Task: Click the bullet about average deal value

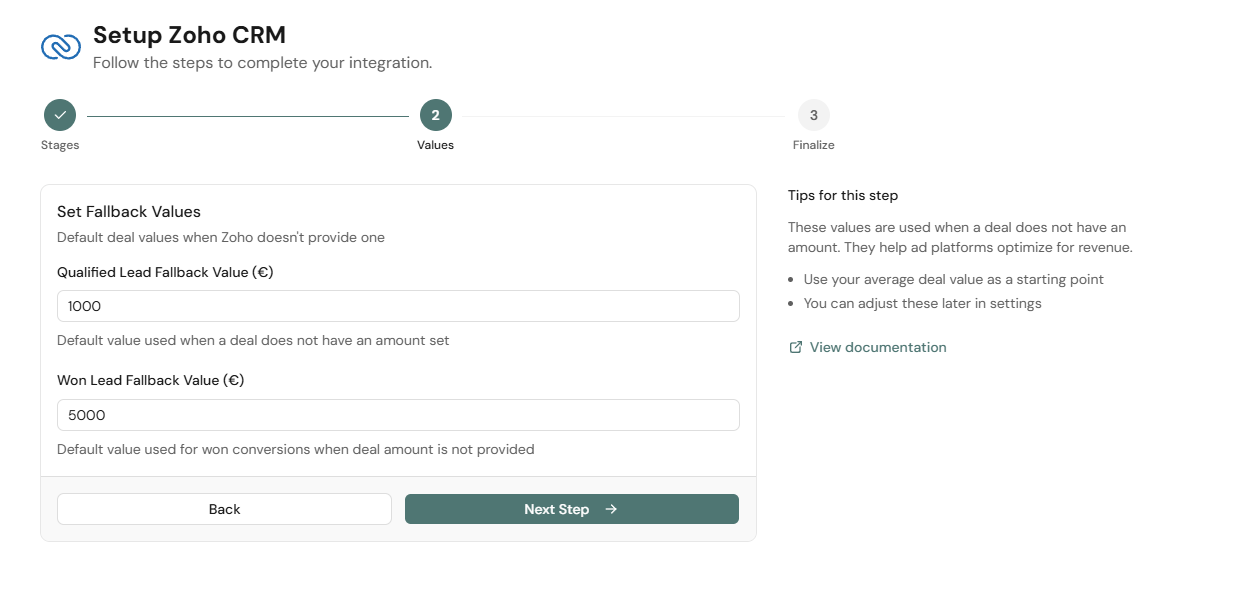Action: coord(953,279)
